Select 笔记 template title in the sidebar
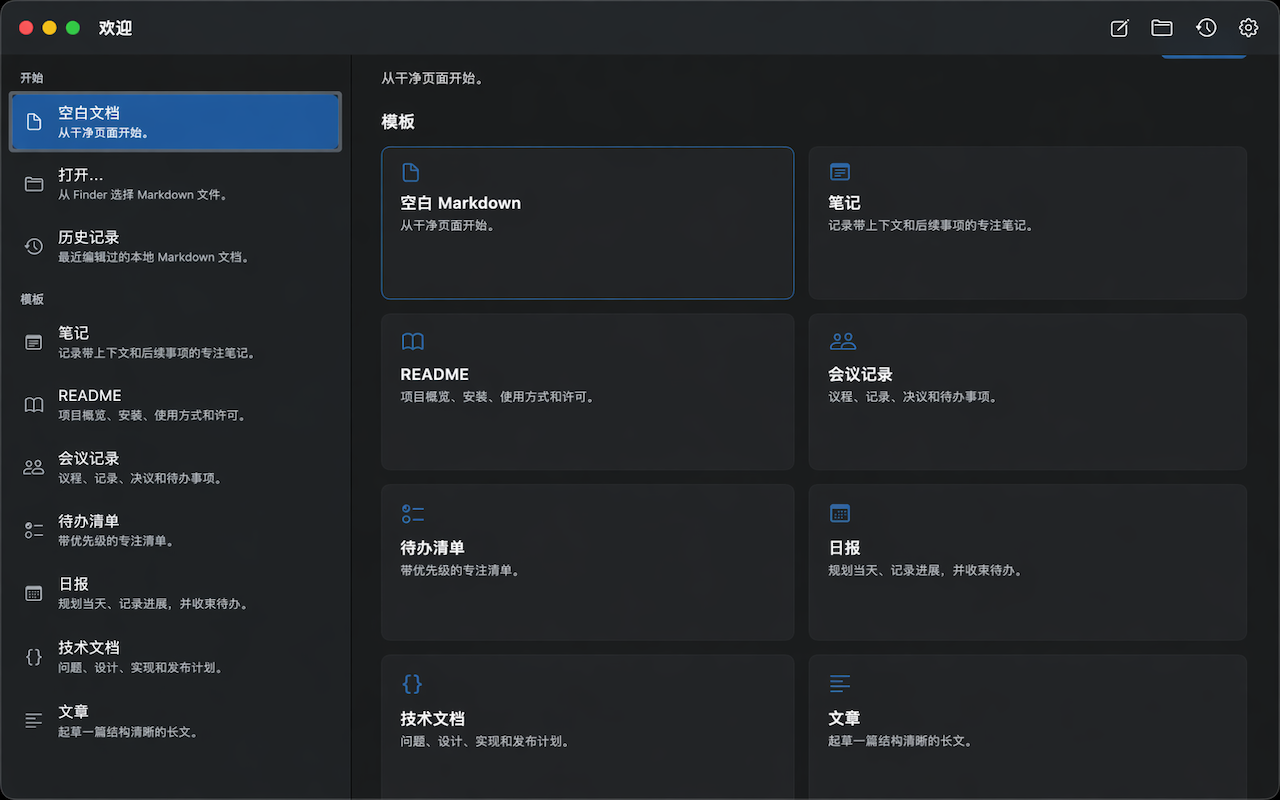1280x800 pixels. (74, 333)
